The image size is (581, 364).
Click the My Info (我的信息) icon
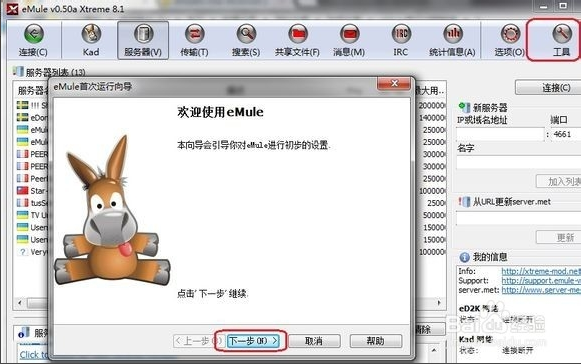[x=464, y=257]
